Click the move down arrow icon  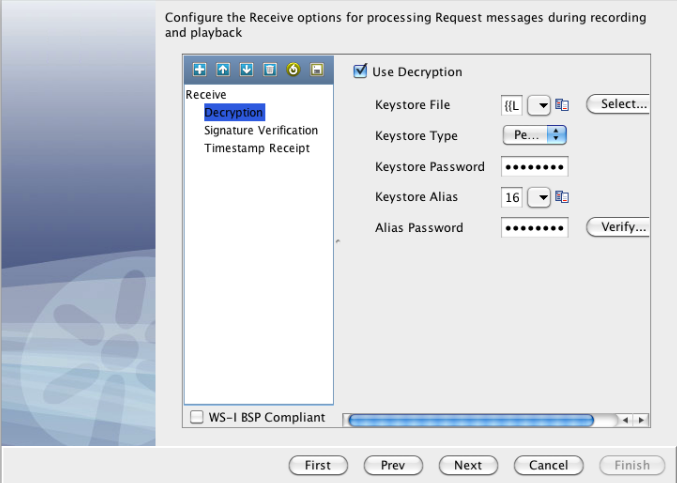tap(246, 70)
